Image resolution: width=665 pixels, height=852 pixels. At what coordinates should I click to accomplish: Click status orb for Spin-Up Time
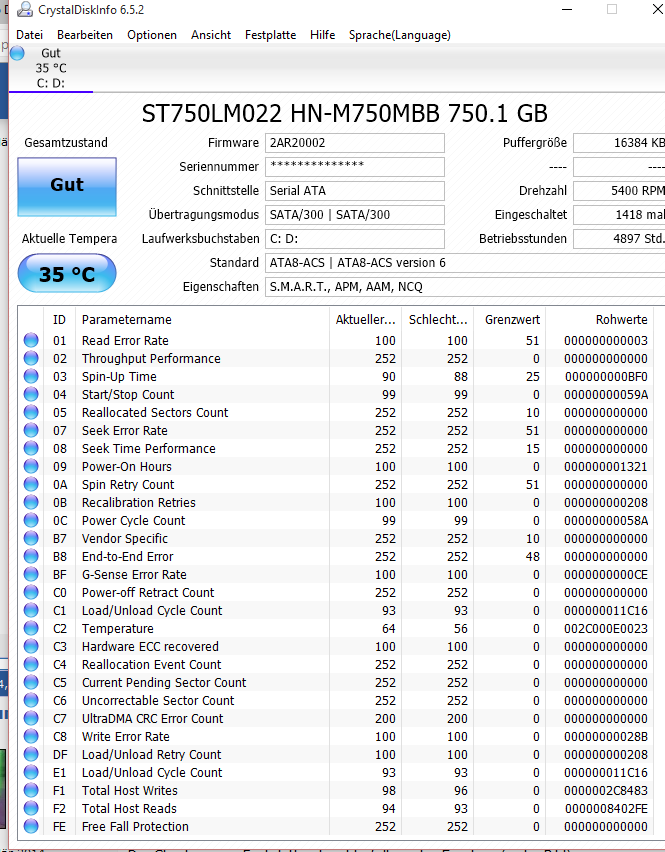(31, 377)
